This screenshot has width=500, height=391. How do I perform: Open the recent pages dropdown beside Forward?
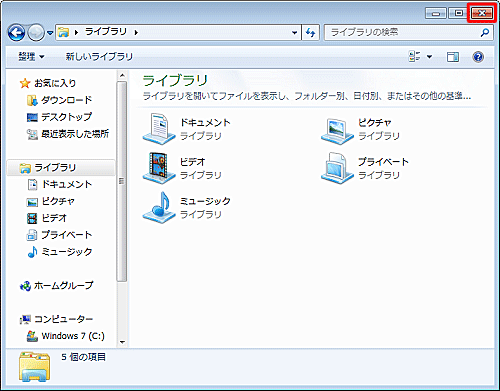coord(50,33)
